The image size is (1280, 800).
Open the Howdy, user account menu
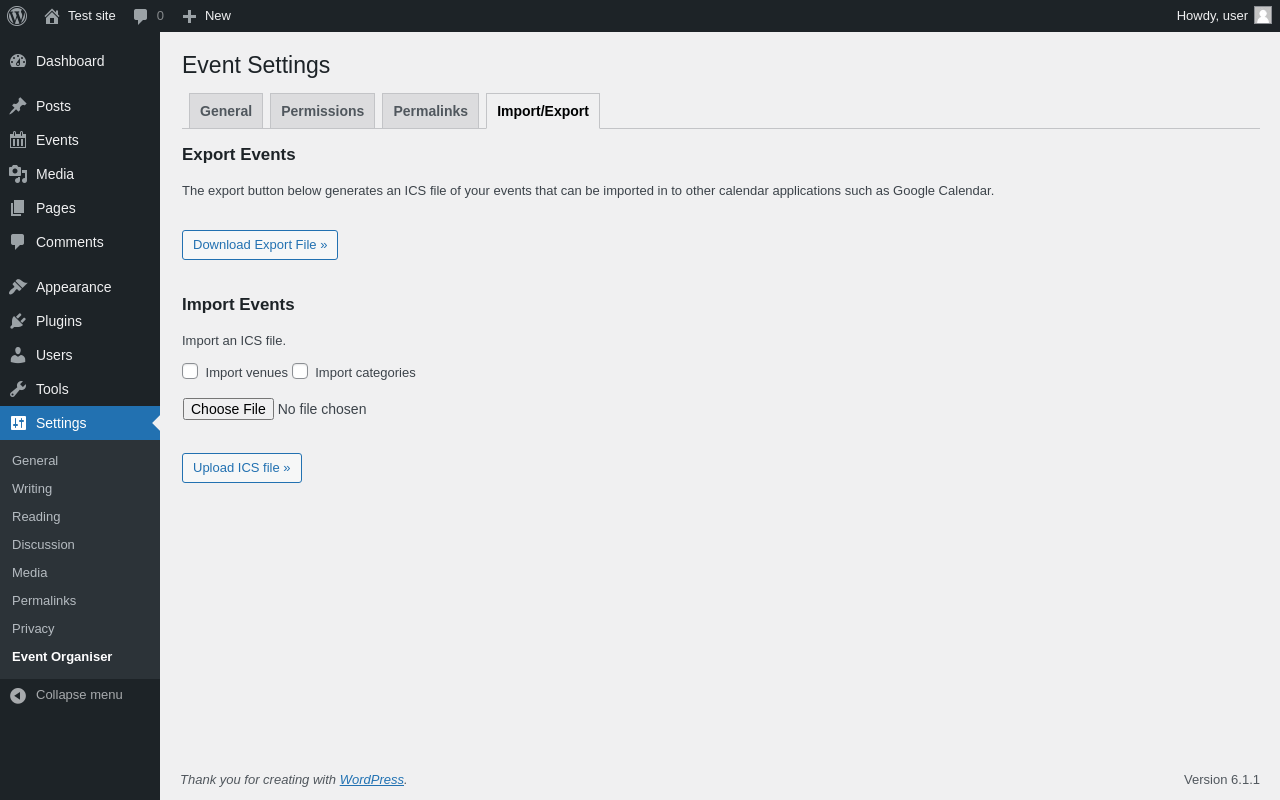click(1211, 16)
